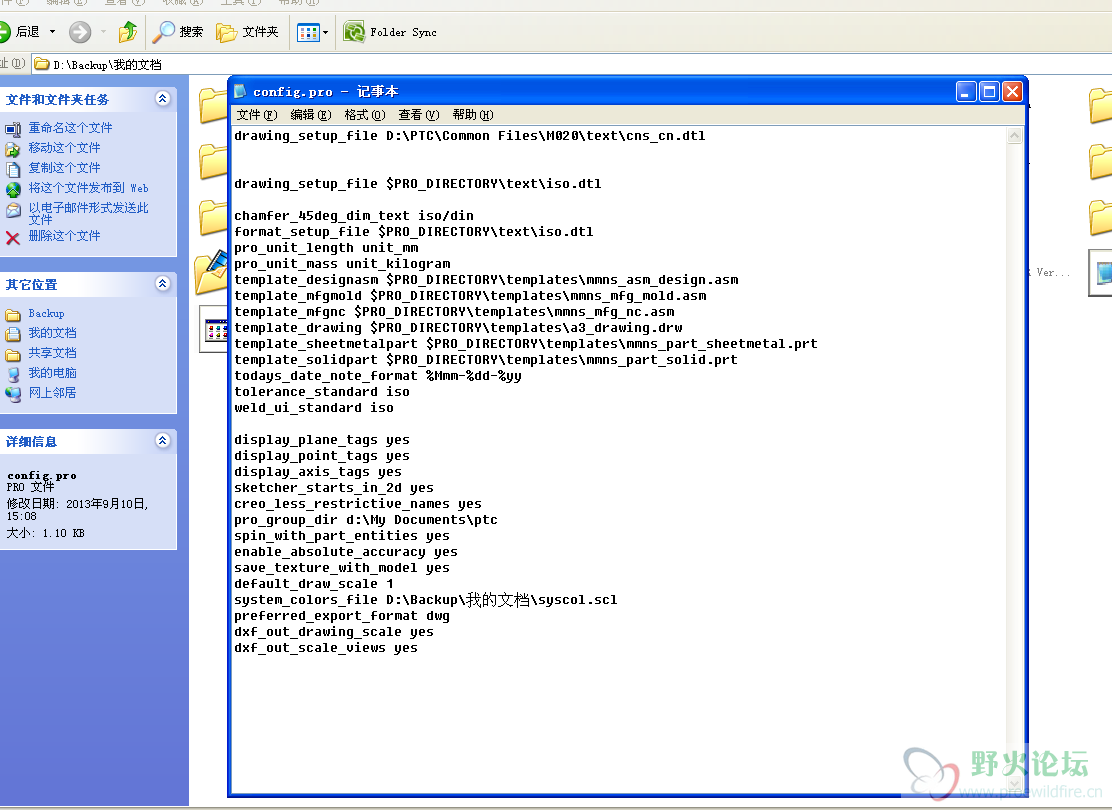Launch Folder Sync from the toolbar
1112x810 pixels.
click(390, 32)
